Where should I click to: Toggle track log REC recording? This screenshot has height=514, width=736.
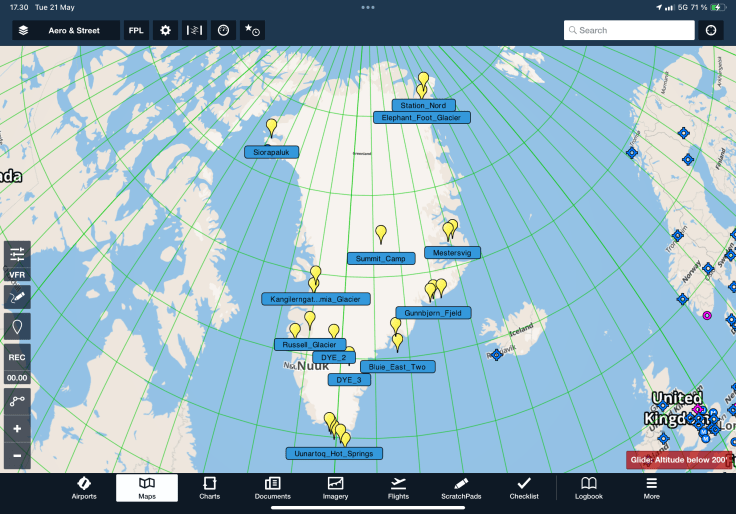(x=17, y=357)
